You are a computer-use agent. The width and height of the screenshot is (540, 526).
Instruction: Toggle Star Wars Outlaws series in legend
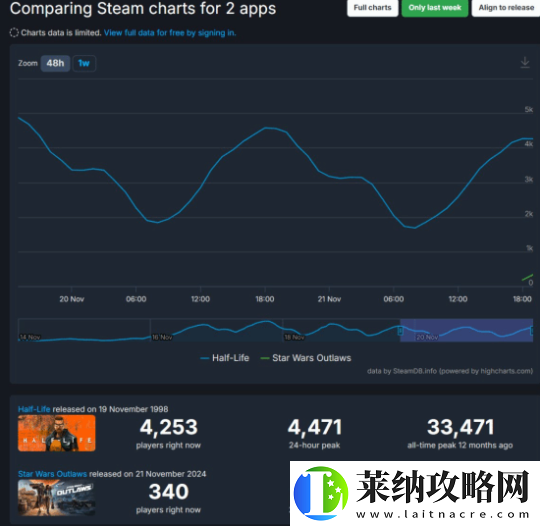pos(306,358)
